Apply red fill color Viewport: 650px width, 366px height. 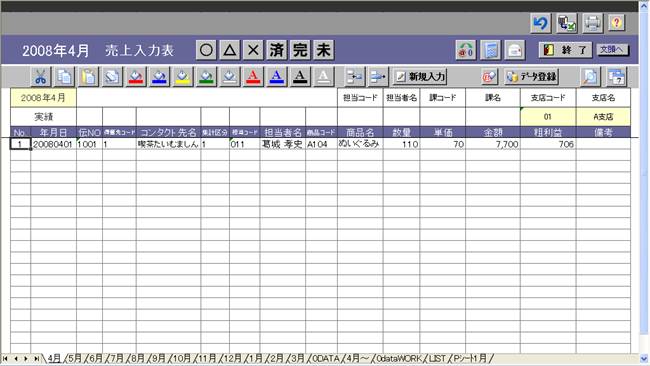pyautogui.click(x=136, y=77)
